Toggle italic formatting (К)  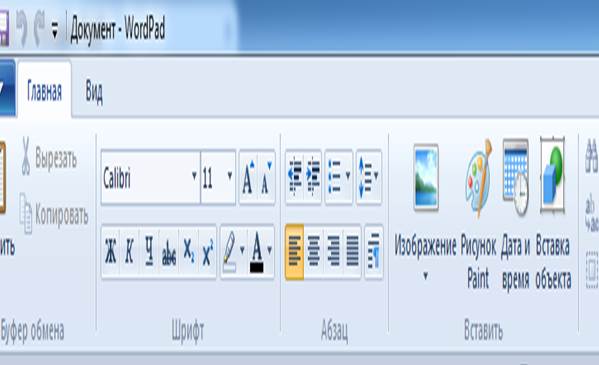click(130, 251)
